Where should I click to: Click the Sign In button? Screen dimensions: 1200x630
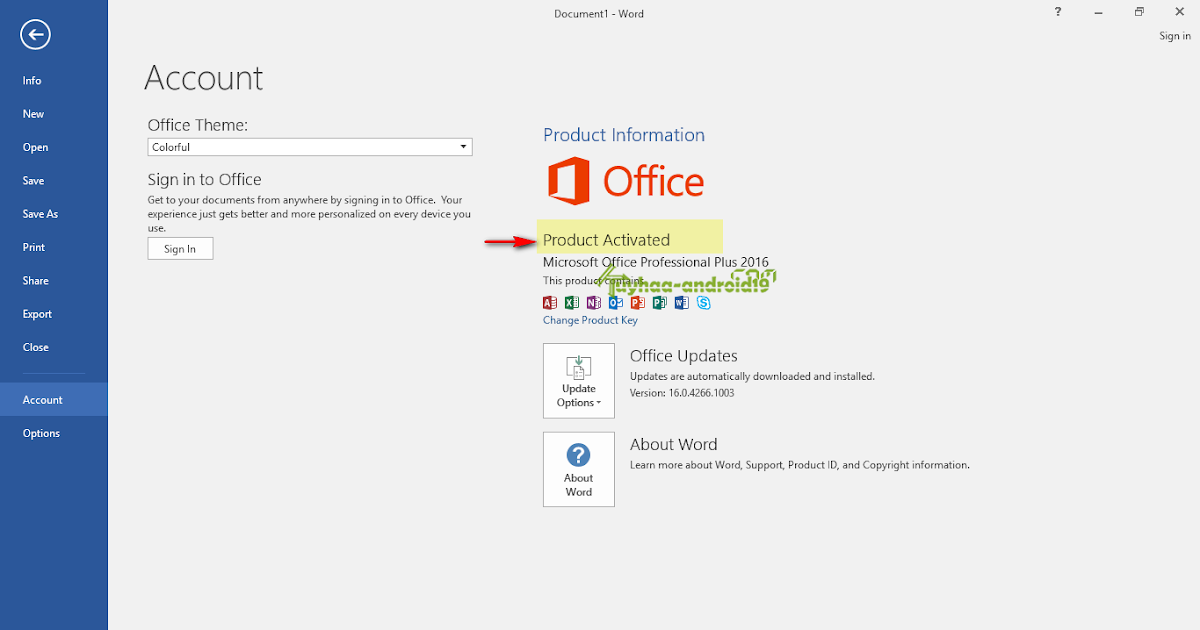pos(180,248)
